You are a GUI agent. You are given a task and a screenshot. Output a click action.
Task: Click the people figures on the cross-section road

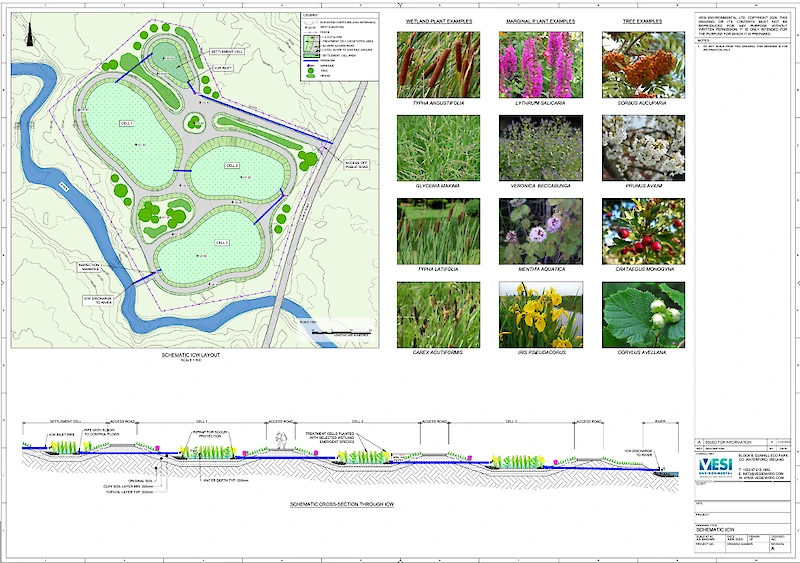coord(281,440)
